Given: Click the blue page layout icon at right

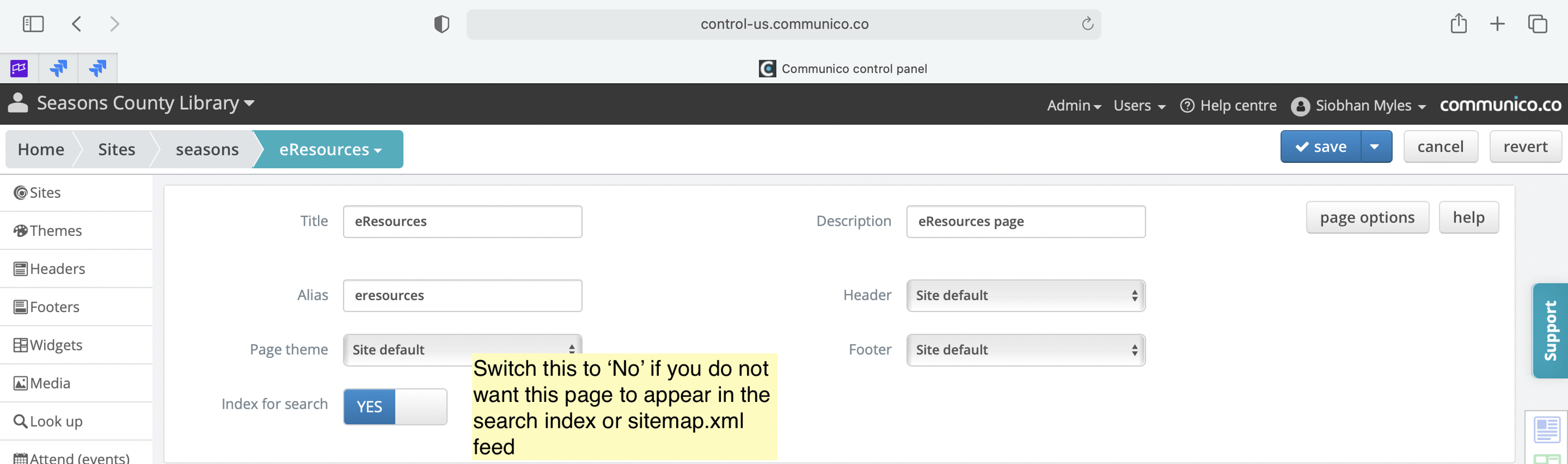Looking at the screenshot, I should pyautogui.click(x=1547, y=430).
